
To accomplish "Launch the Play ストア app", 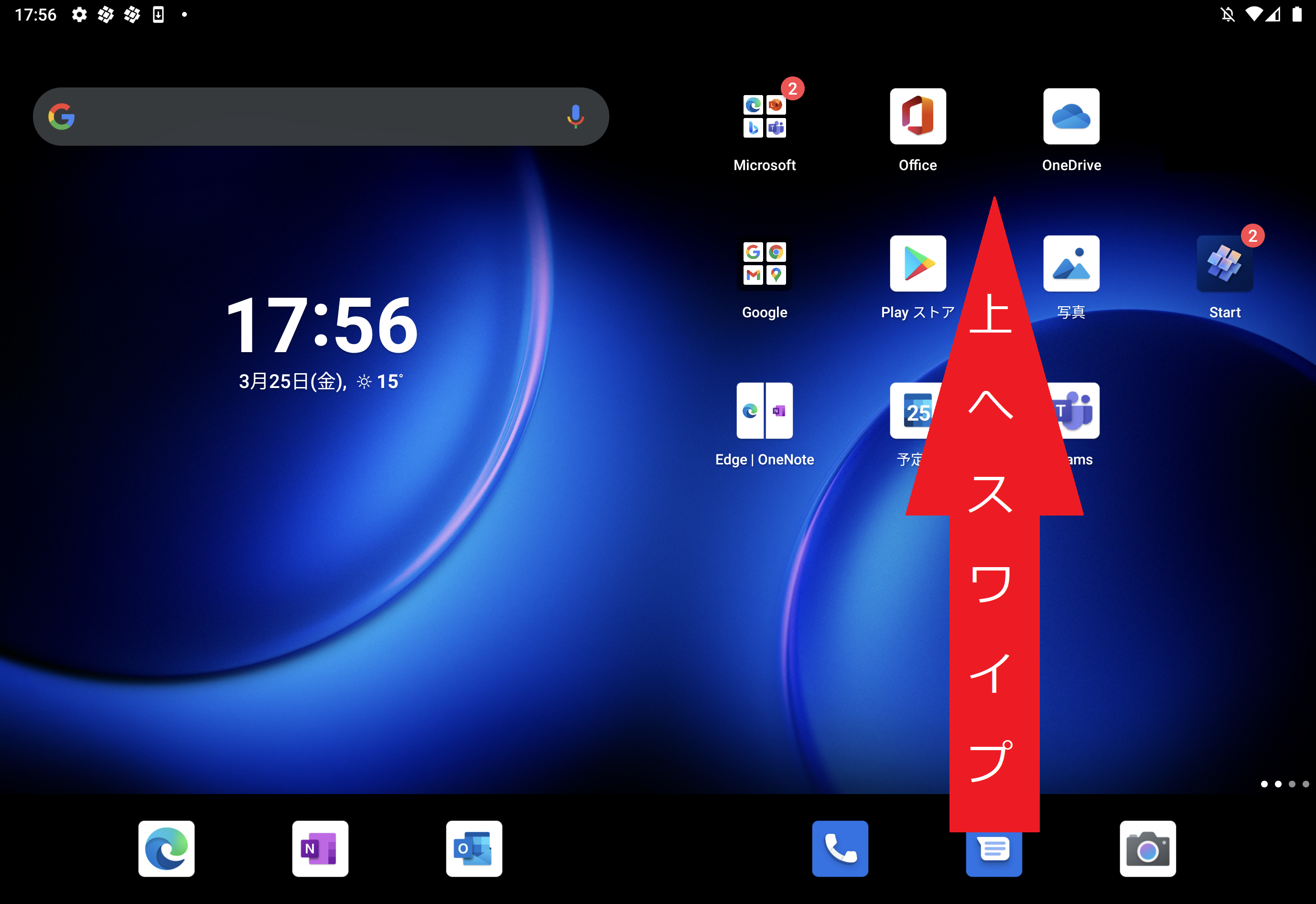I will (x=918, y=263).
